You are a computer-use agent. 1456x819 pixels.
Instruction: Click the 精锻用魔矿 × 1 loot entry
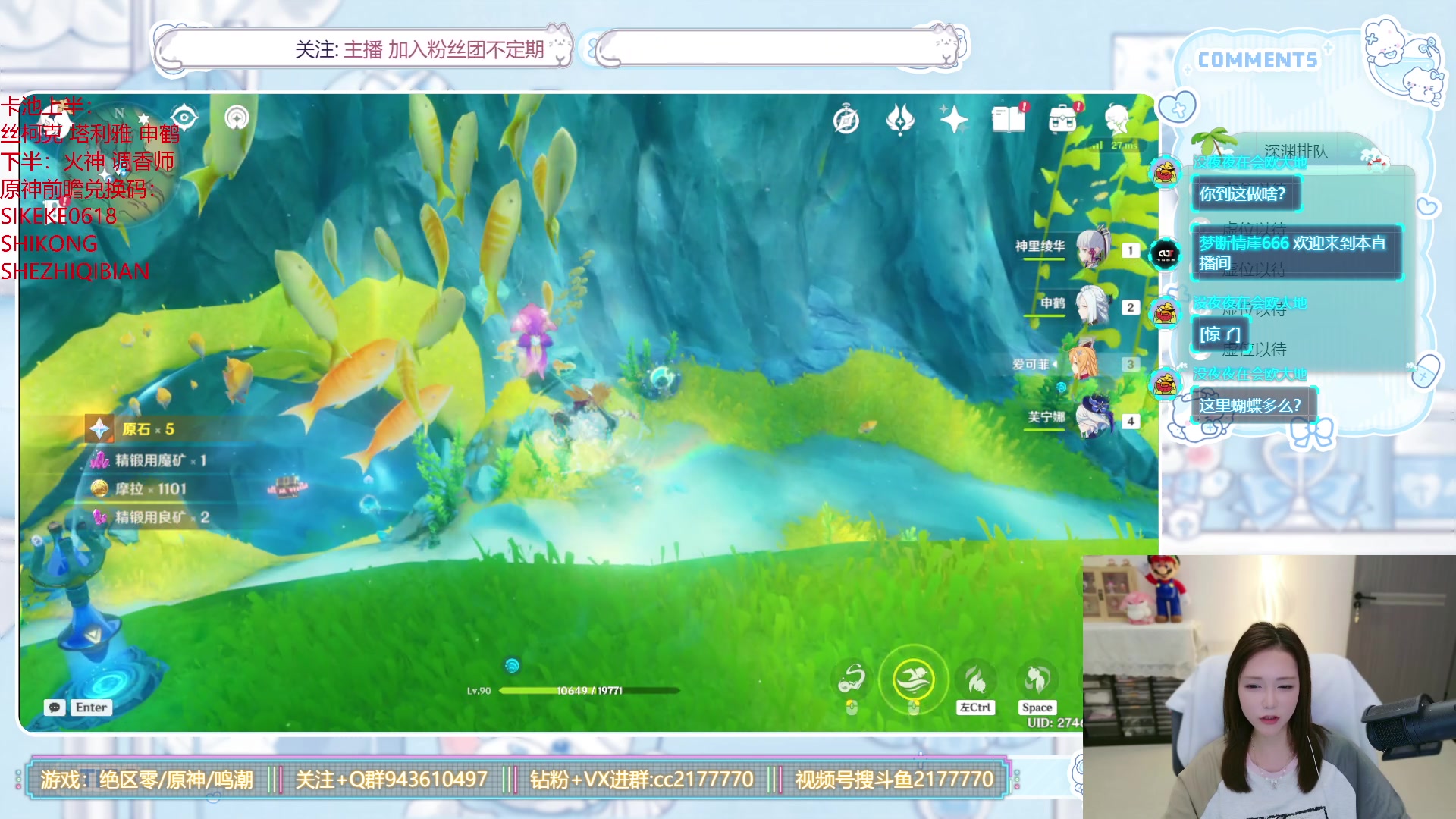[x=161, y=460]
